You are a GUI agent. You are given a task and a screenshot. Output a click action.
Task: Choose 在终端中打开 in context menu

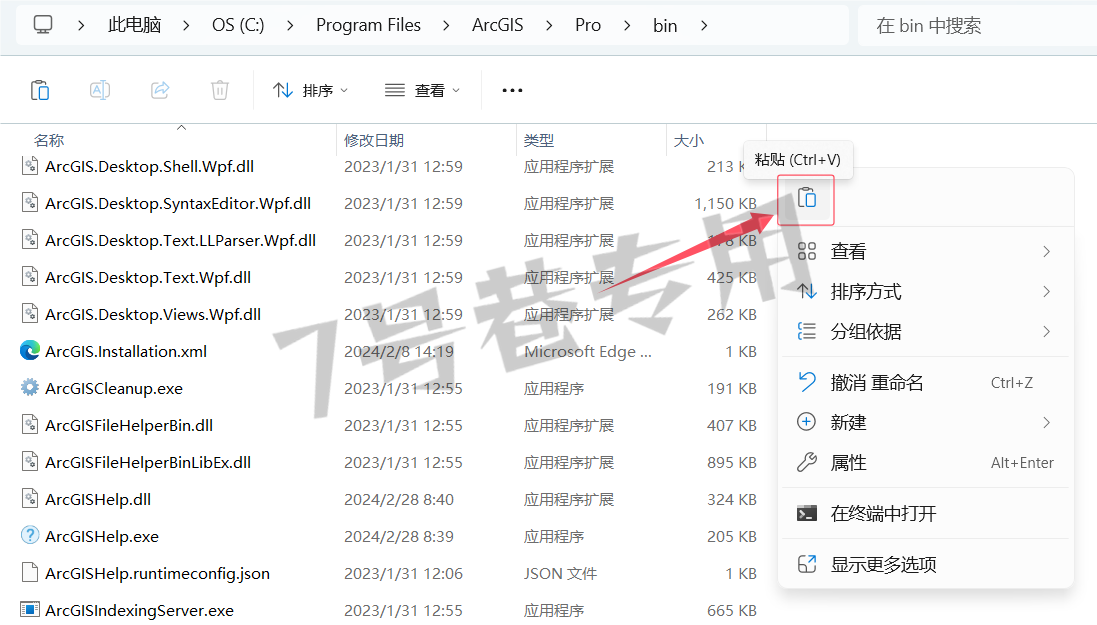tap(925, 513)
